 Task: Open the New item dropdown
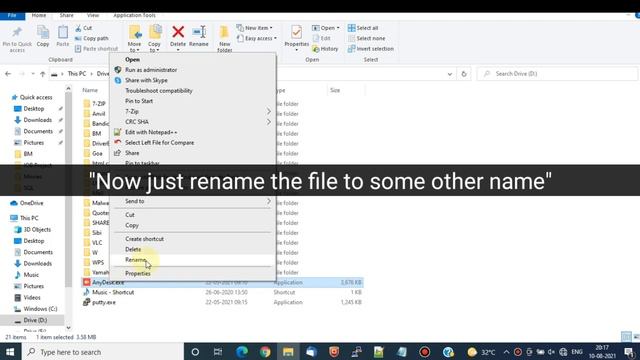254,28
